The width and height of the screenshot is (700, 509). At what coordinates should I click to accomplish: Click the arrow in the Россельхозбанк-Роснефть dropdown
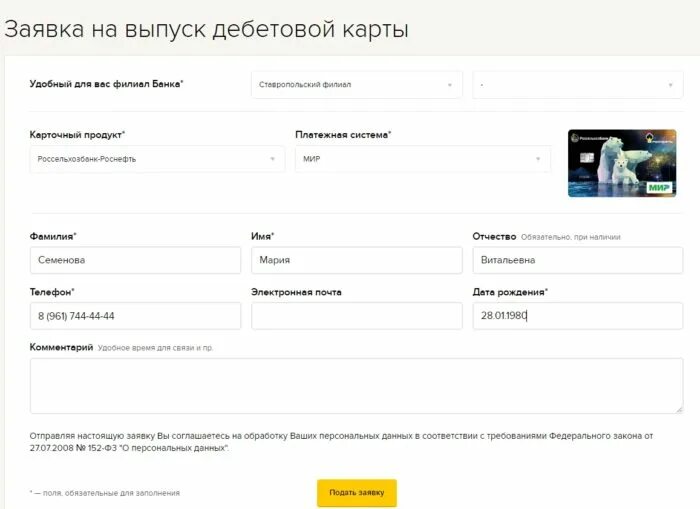(x=272, y=159)
